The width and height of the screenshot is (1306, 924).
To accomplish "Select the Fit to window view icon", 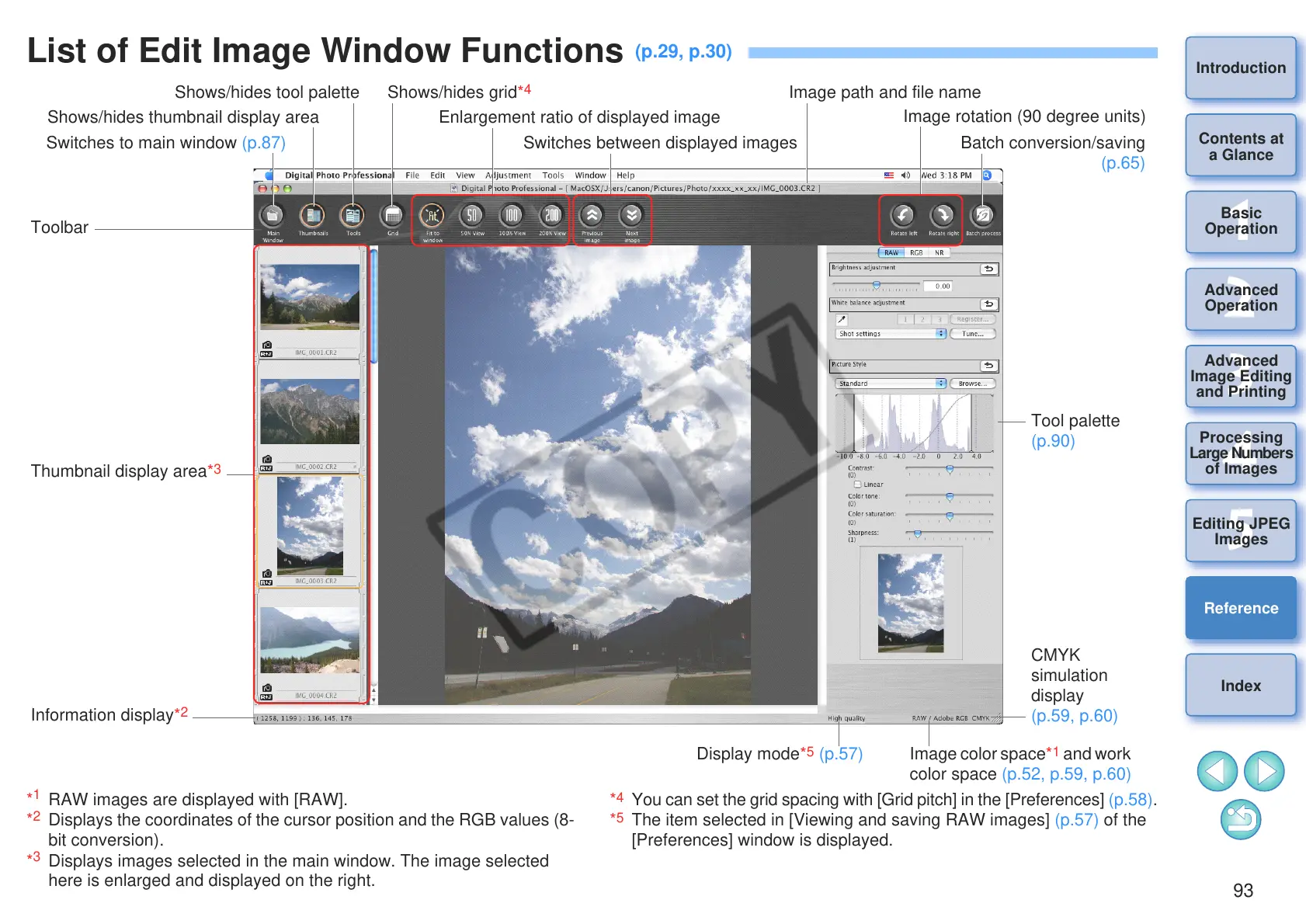I will (432, 216).
